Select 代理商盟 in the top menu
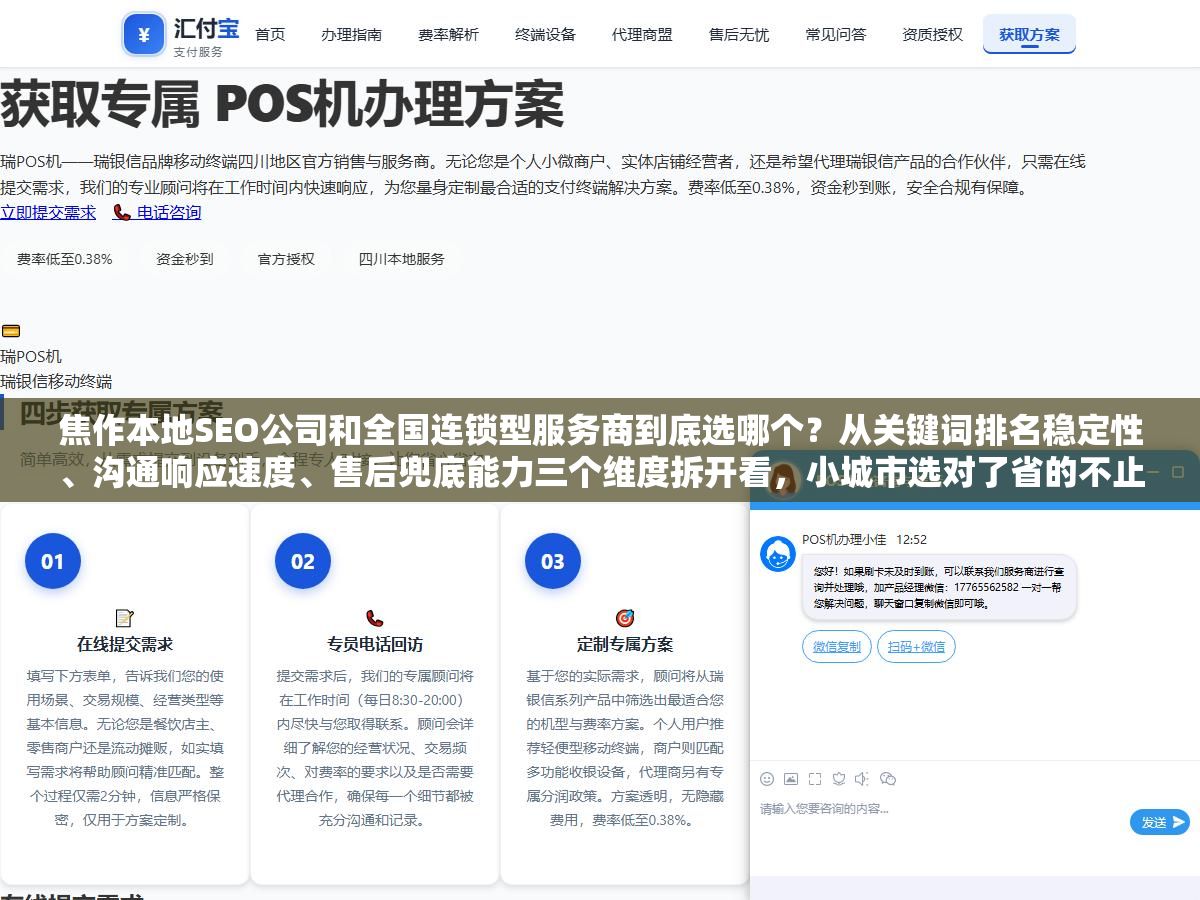 [x=642, y=34]
